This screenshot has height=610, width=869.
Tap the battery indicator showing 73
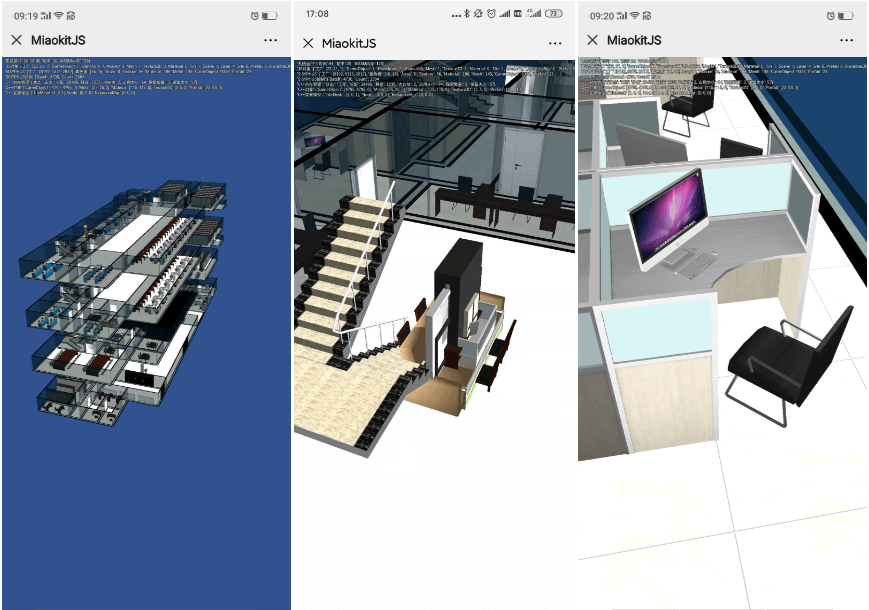pyautogui.click(x=551, y=14)
